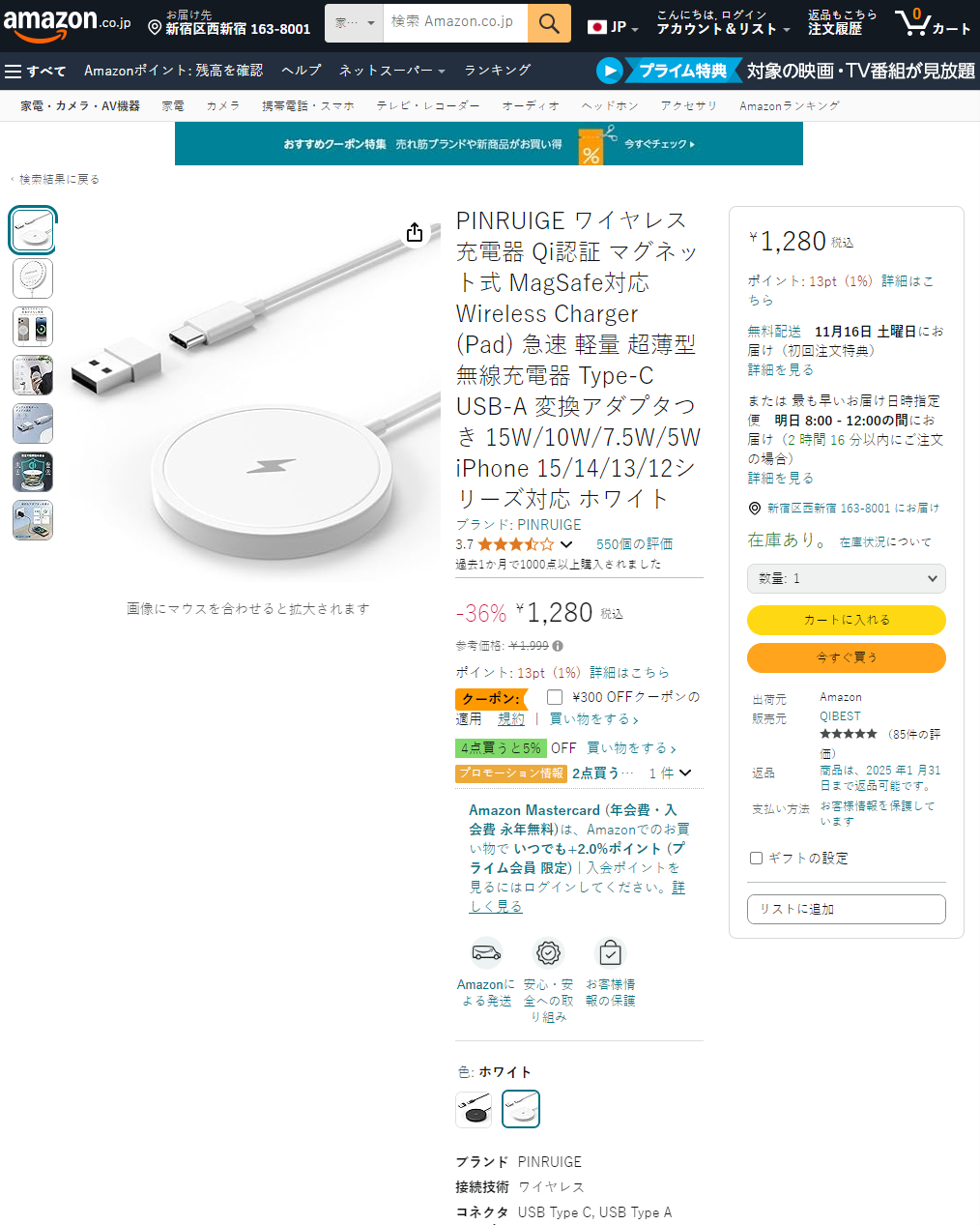
Task: Expand the star rating breakdown chevron
Action: [x=566, y=544]
